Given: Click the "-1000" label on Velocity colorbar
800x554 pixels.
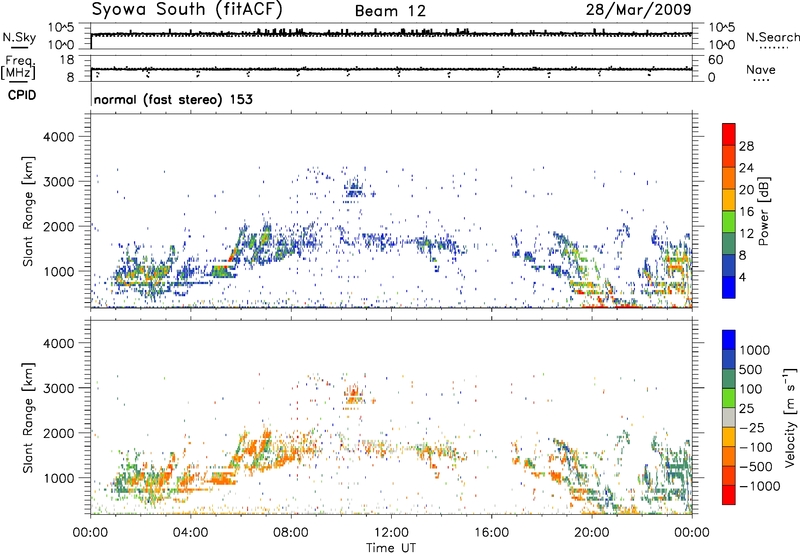Looking at the screenshot, I should pos(760,486).
